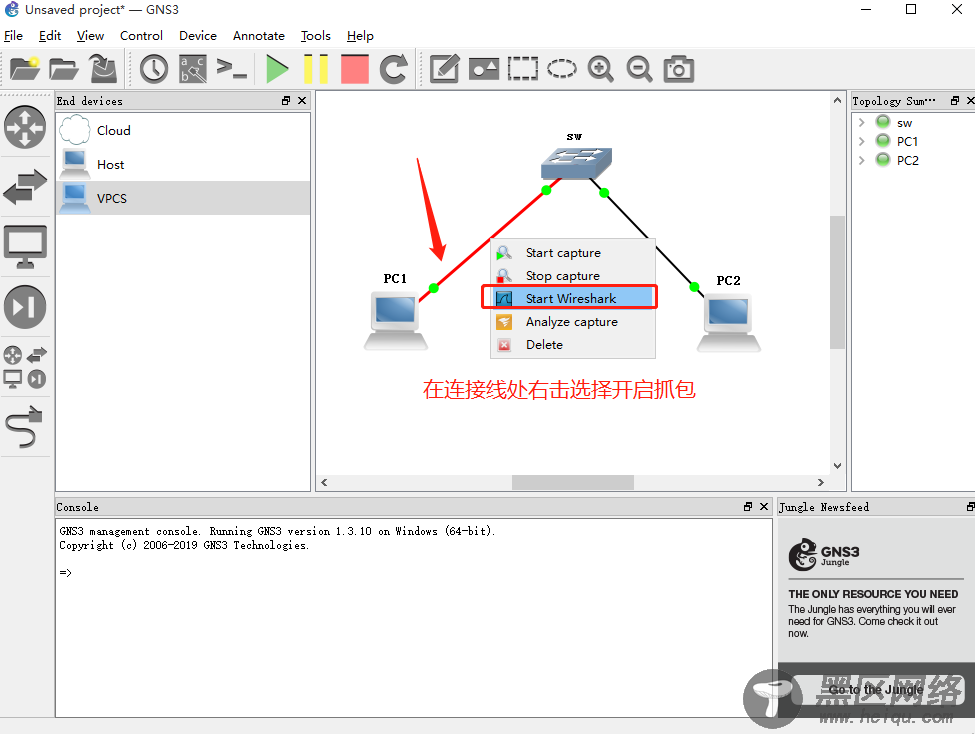Browse all devices in the sidebar

coord(25,367)
